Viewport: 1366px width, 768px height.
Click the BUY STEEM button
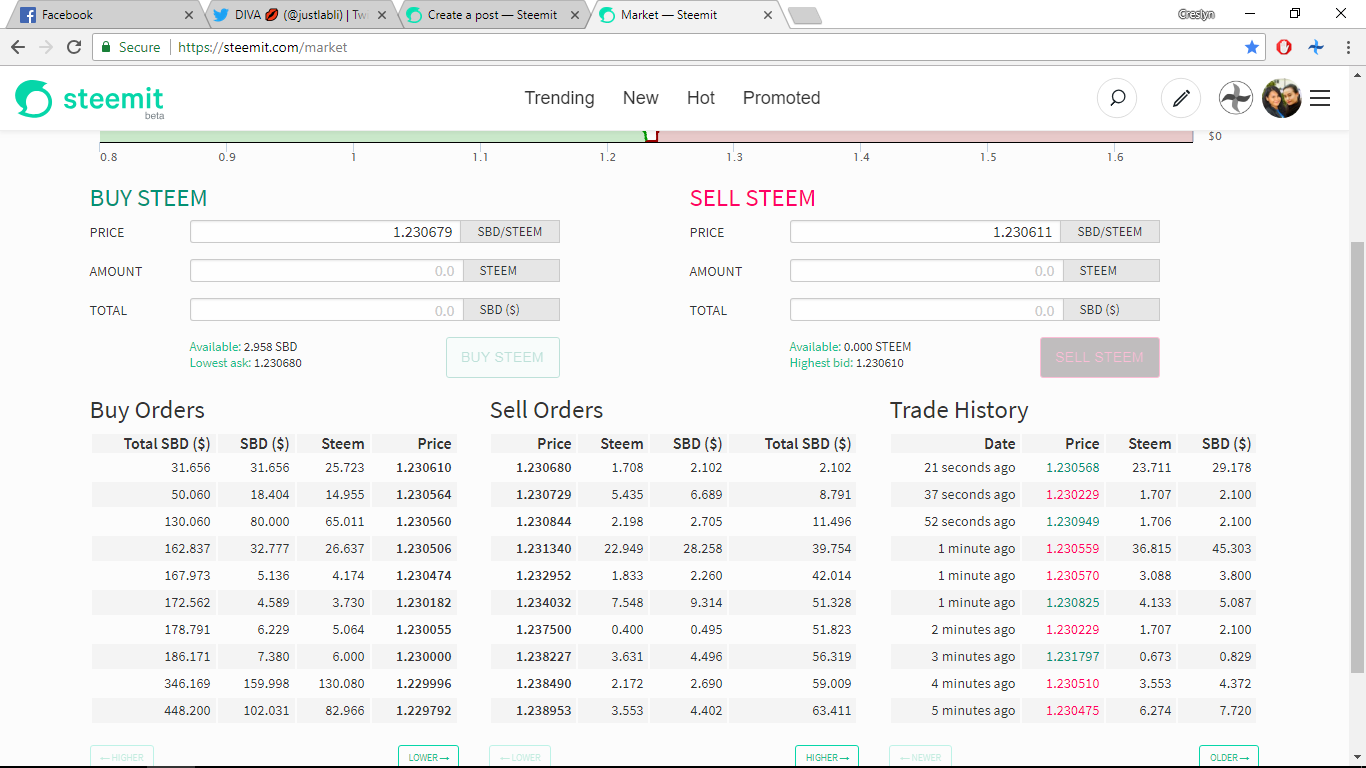[502, 357]
